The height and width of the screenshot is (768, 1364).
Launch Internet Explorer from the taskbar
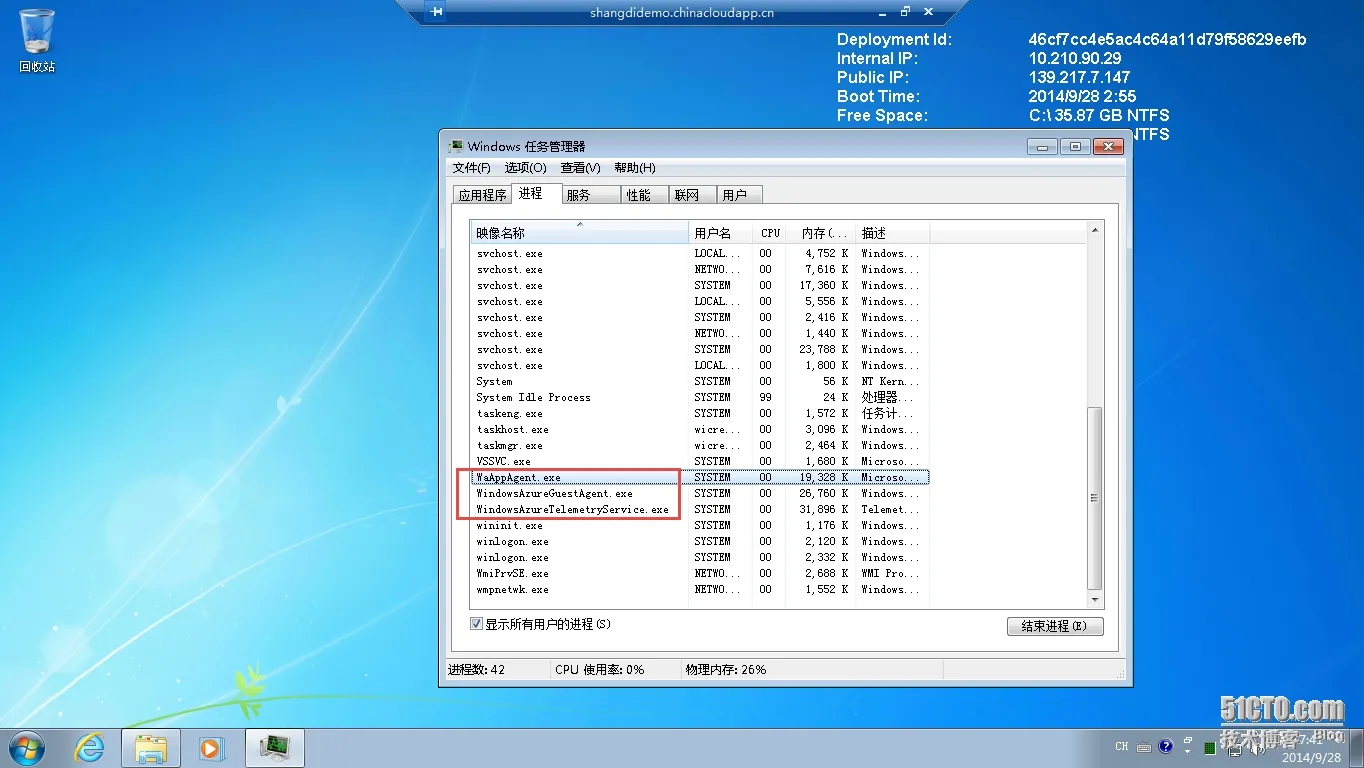90,748
